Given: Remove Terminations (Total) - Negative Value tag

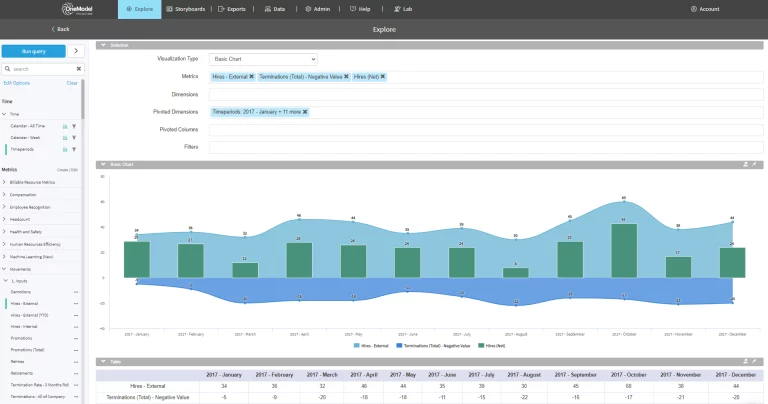Looking at the screenshot, I should tap(346, 76).
